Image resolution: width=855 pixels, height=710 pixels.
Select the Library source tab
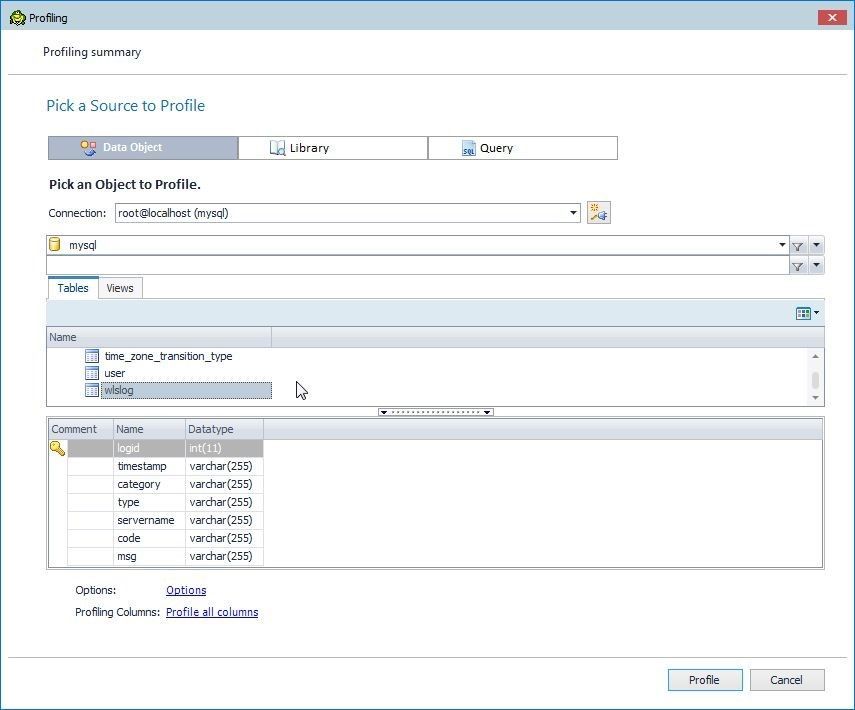333,148
